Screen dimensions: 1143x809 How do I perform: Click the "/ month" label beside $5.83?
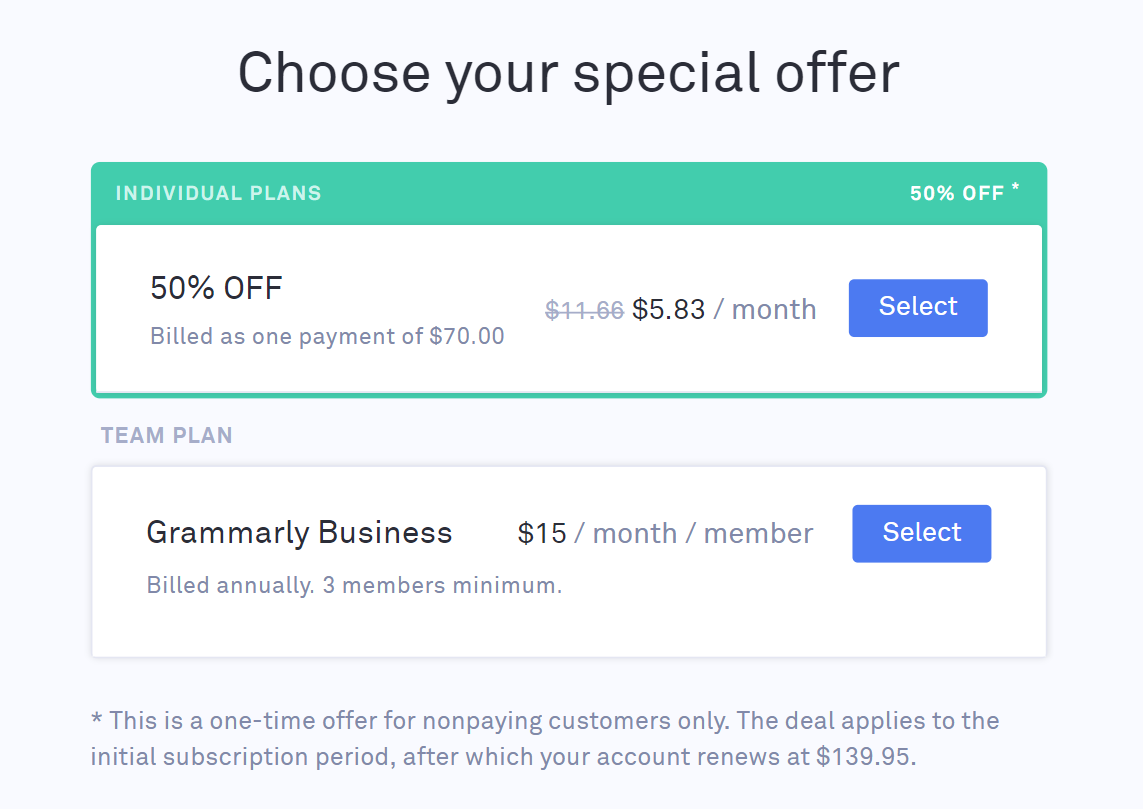tap(765, 310)
